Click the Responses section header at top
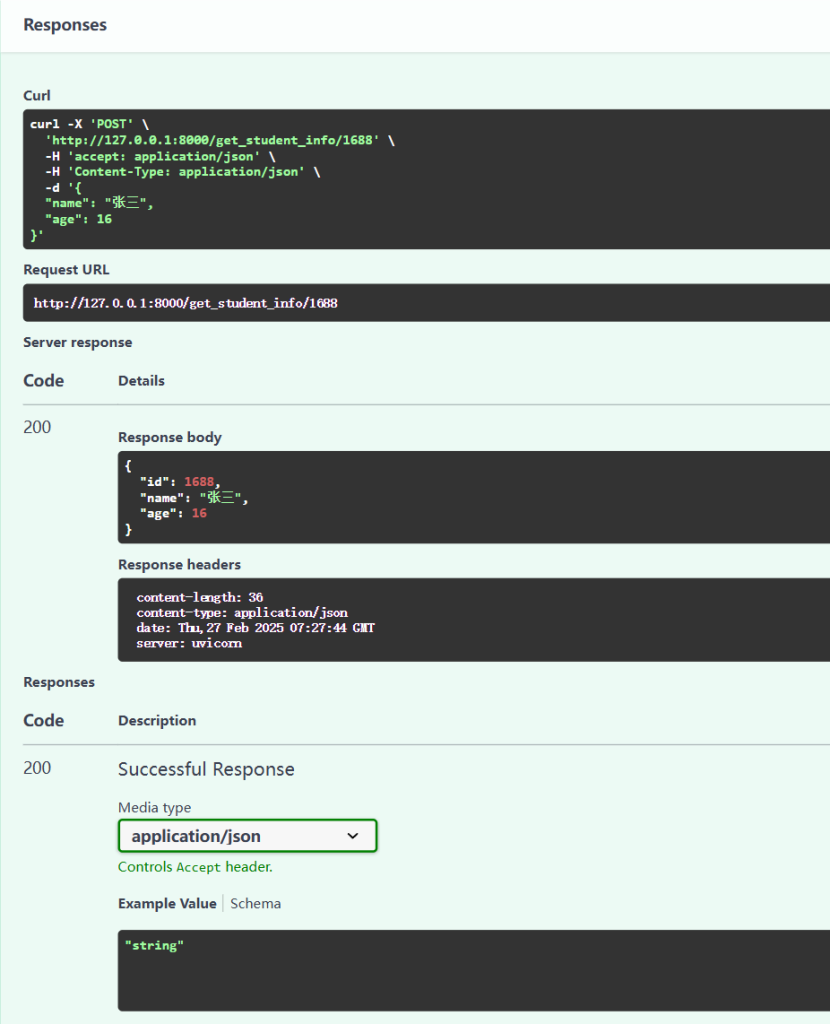Screen dimensions: 830x1024 (x=65, y=25)
